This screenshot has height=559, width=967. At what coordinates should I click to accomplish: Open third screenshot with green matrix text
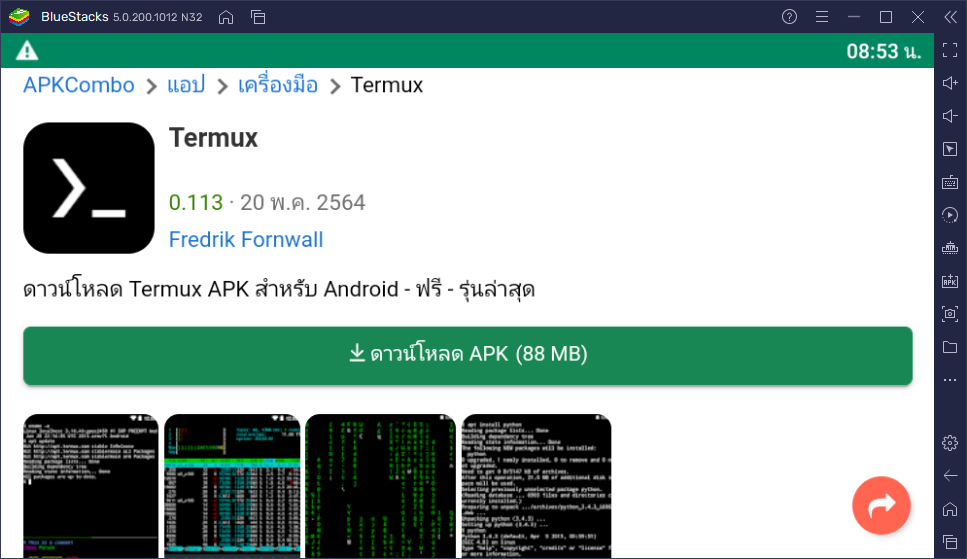381,486
